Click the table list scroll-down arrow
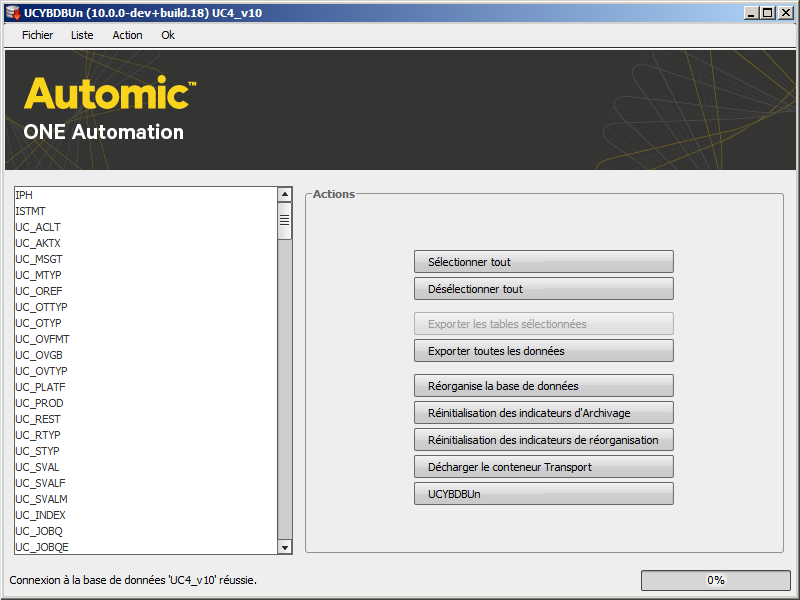 point(285,547)
